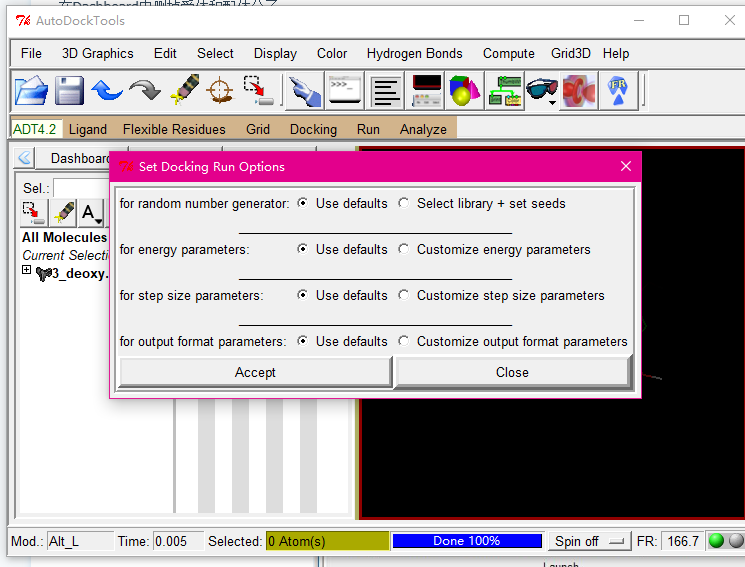Select 'Customize output format parameters' radio
The height and width of the screenshot is (567, 745).
pyautogui.click(x=404, y=342)
